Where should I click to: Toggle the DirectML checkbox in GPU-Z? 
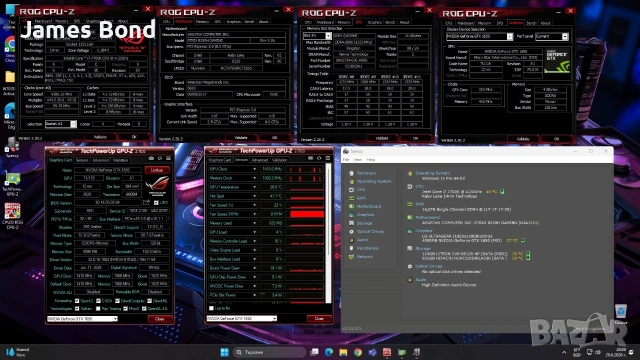149,301
